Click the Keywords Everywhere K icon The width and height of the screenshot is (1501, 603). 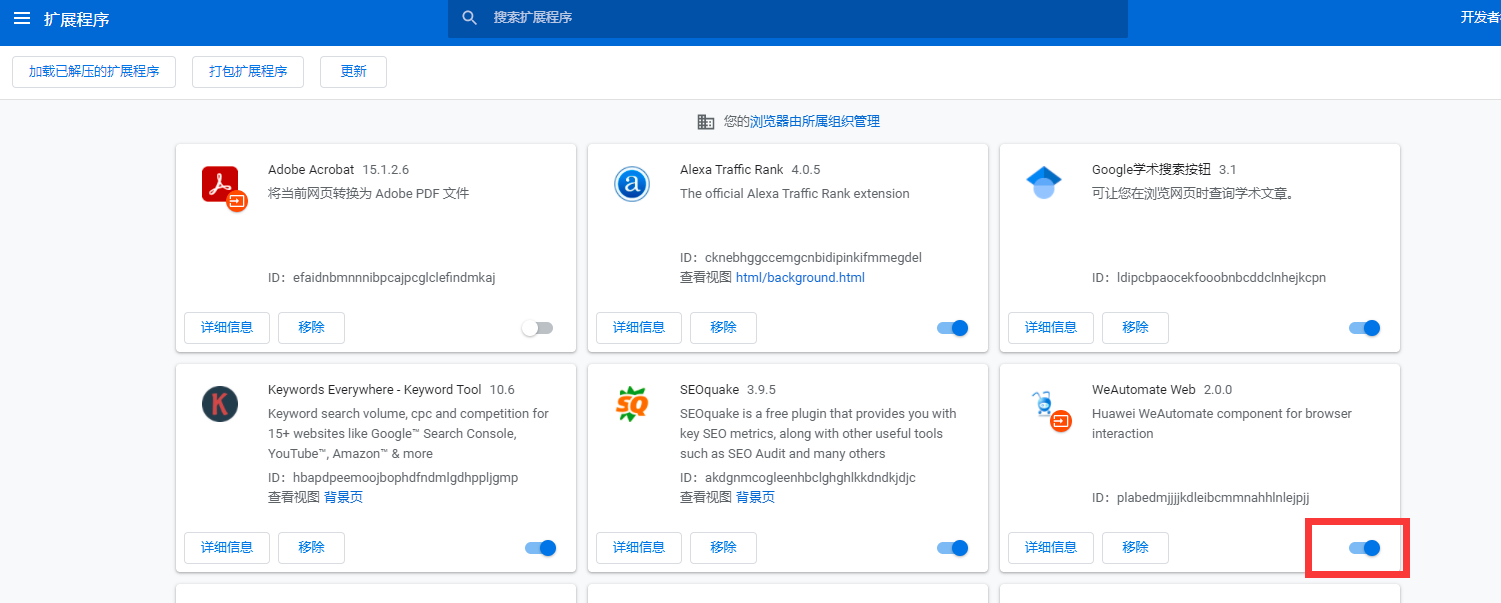pyautogui.click(x=220, y=404)
